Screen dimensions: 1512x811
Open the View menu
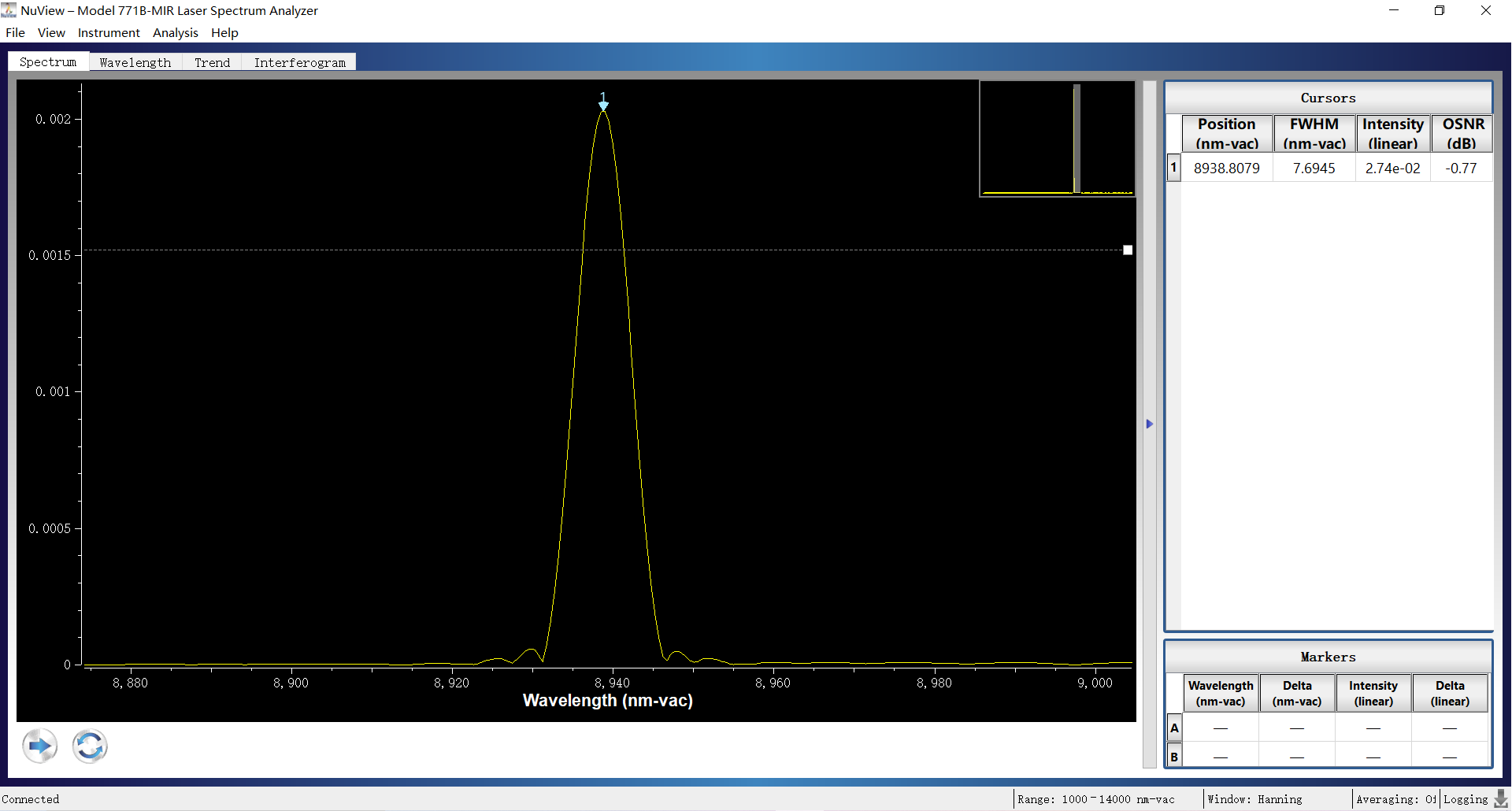point(51,32)
